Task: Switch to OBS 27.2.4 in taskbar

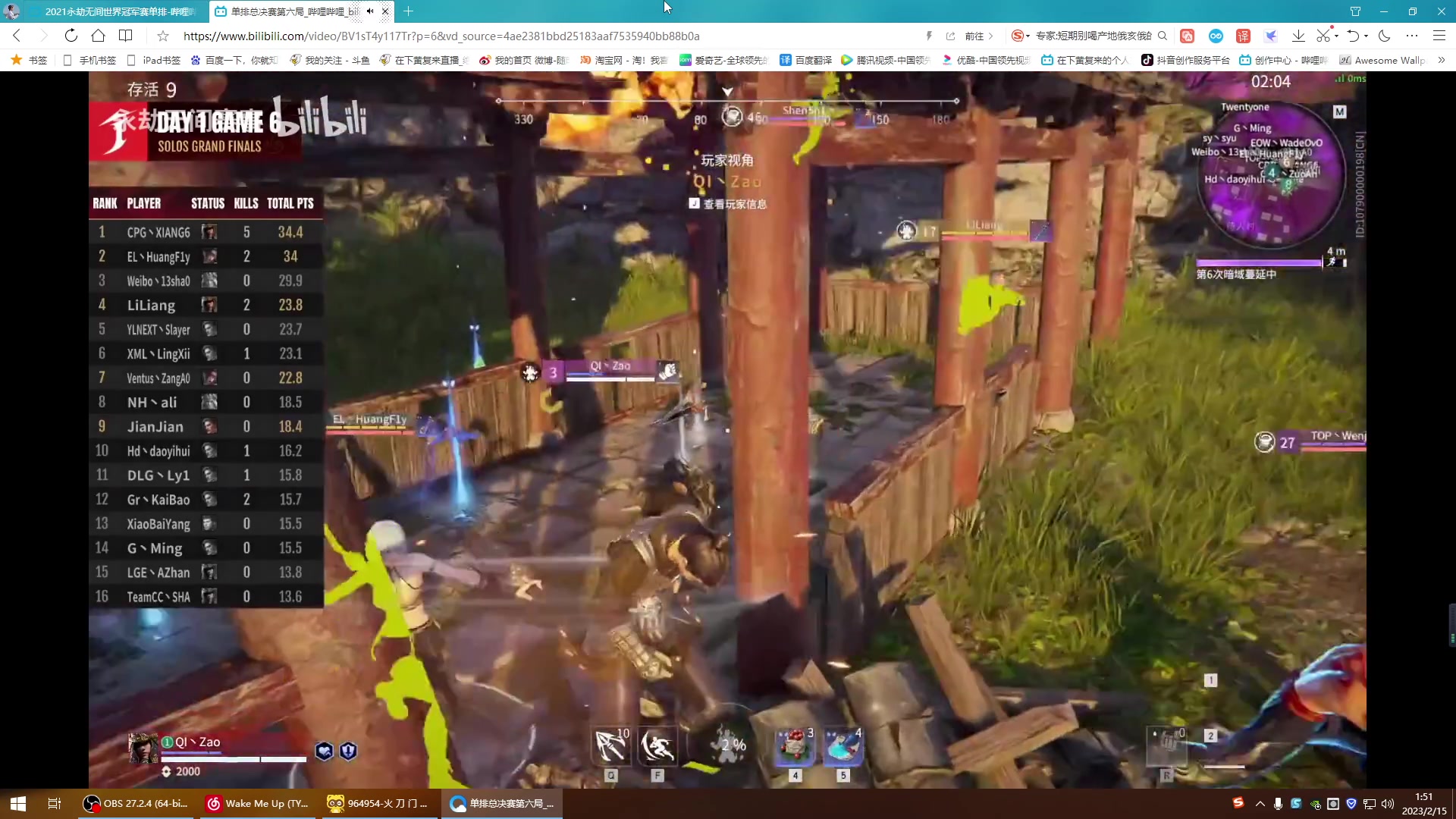Action: [136, 804]
